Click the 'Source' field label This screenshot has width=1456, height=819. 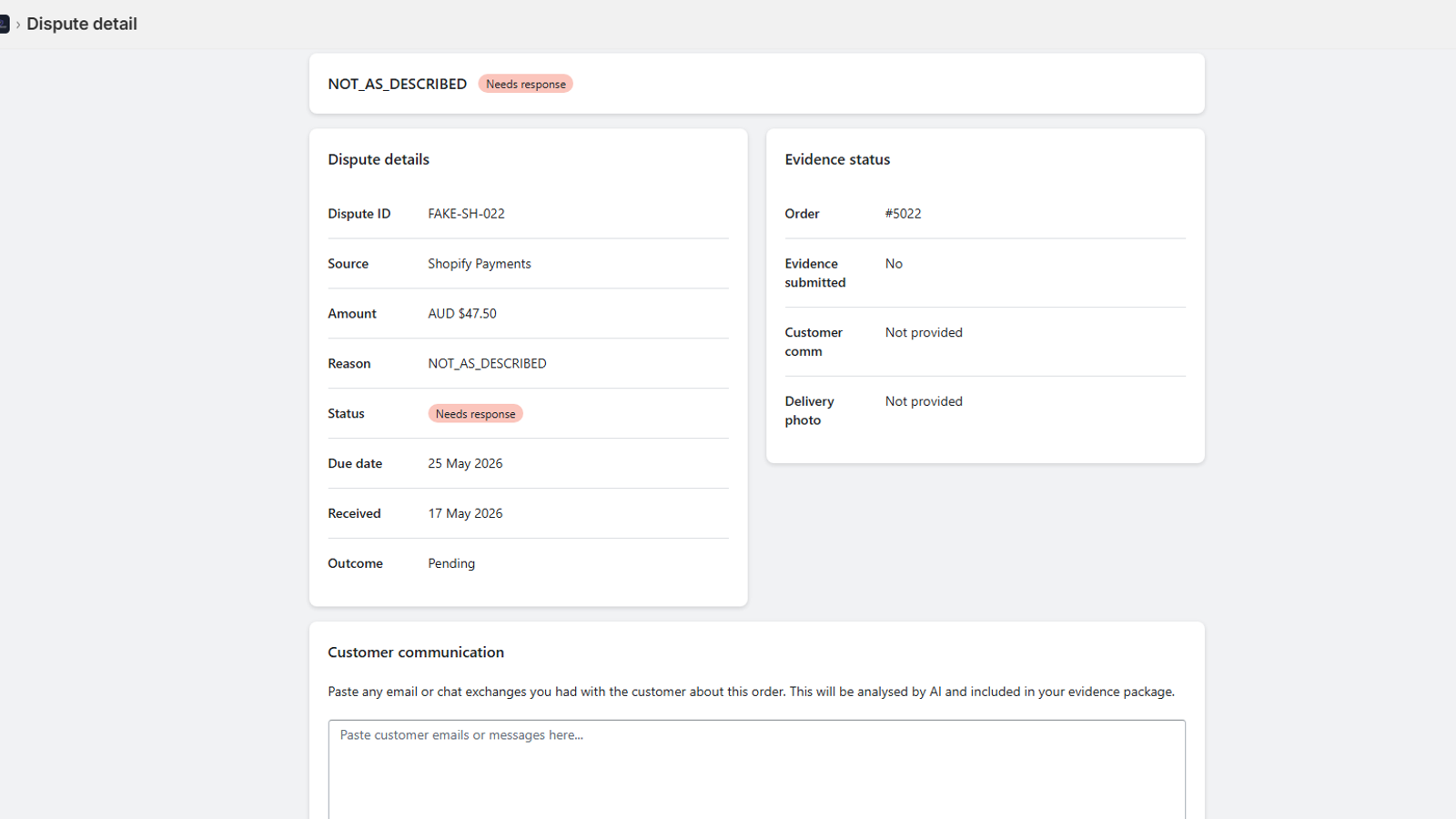[349, 264]
